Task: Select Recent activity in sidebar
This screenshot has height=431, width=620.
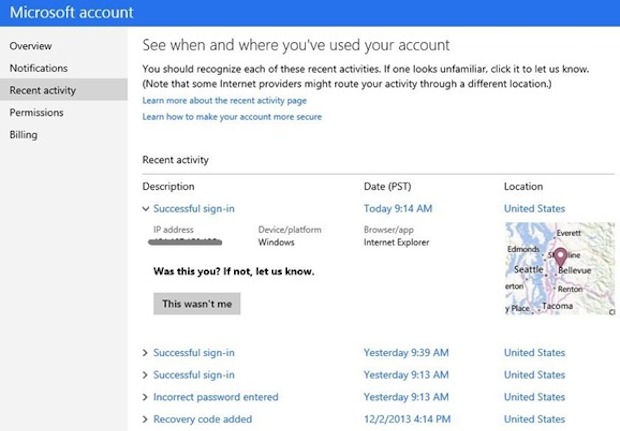Action: (43, 90)
